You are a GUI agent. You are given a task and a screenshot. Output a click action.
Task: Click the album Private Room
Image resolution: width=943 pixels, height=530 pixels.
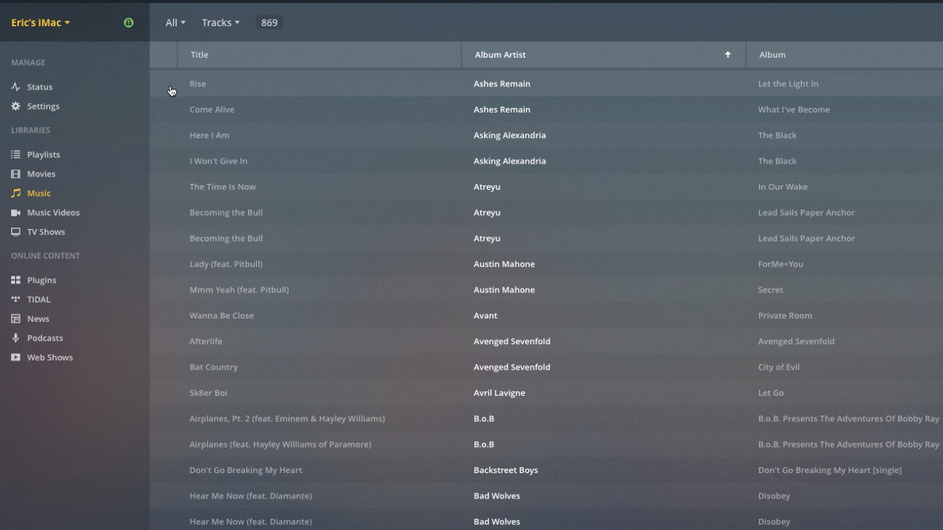click(x=785, y=316)
